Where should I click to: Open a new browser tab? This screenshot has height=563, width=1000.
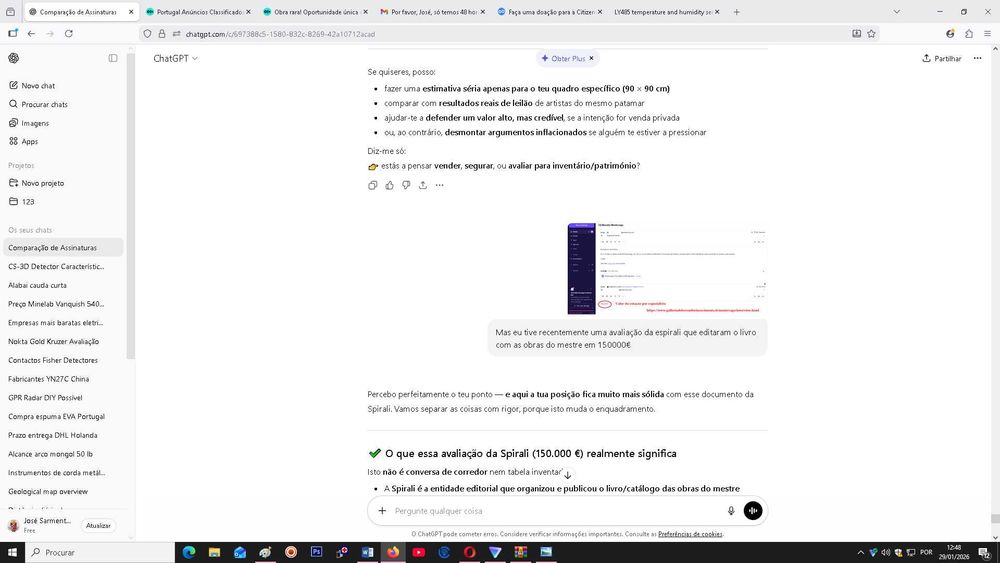click(x=737, y=12)
